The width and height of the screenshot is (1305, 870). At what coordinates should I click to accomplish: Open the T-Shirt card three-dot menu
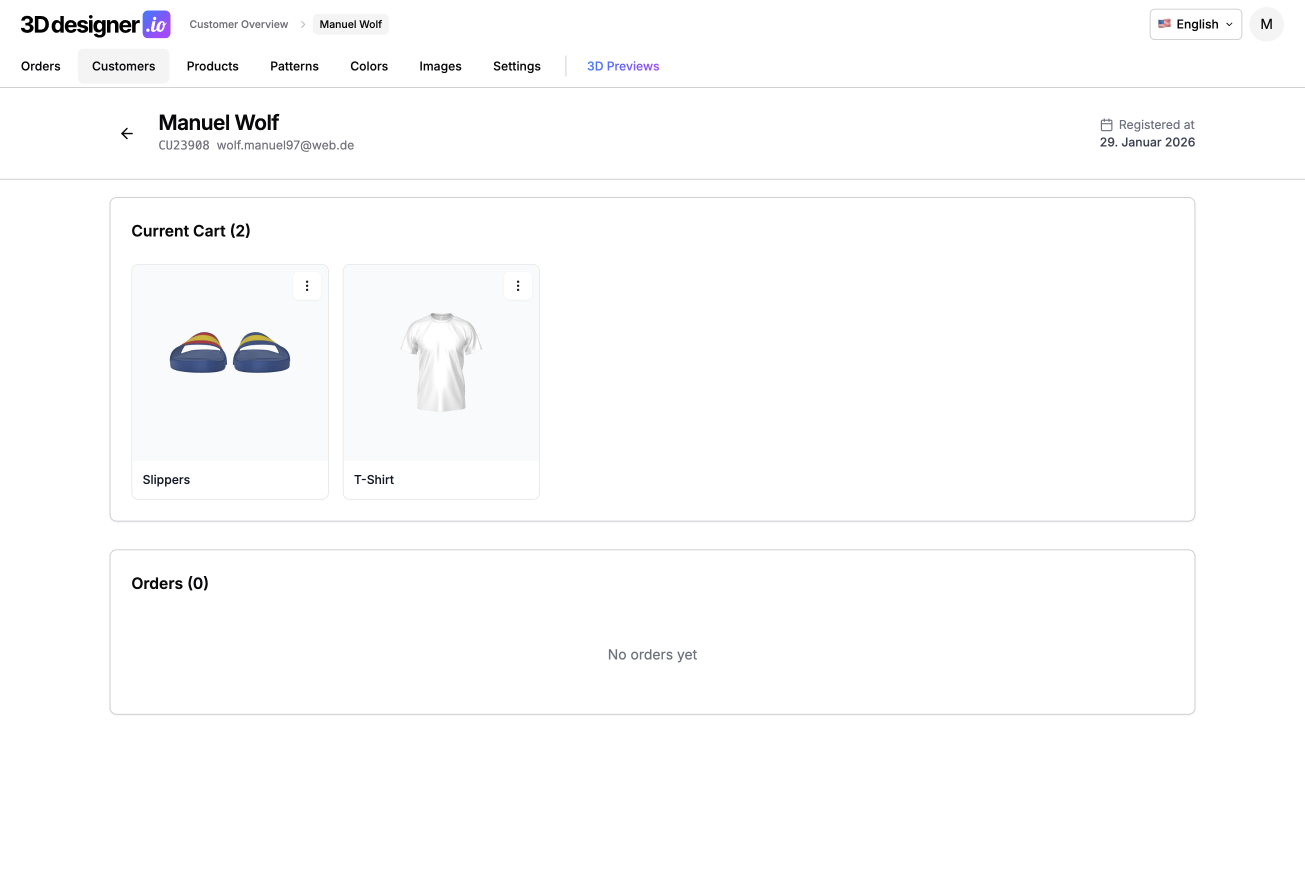click(518, 286)
